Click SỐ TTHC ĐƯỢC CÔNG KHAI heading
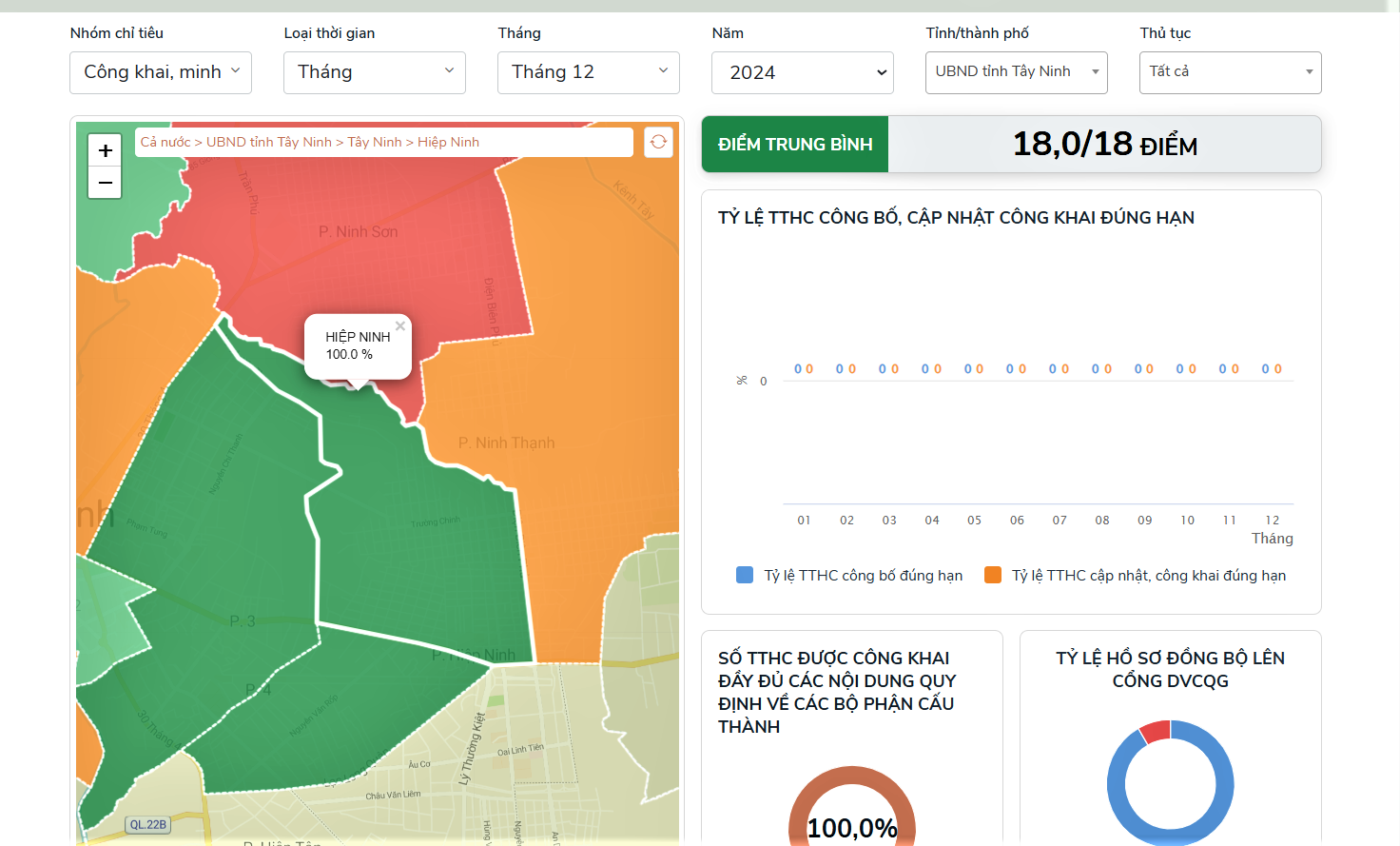The width and height of the screenshot is (1400, 846). coord(837,692)
